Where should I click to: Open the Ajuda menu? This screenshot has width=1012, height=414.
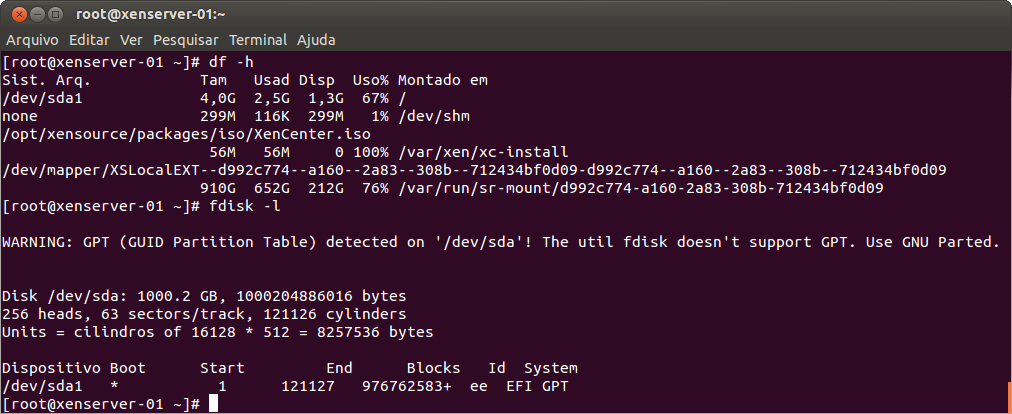tap(316, 40)
